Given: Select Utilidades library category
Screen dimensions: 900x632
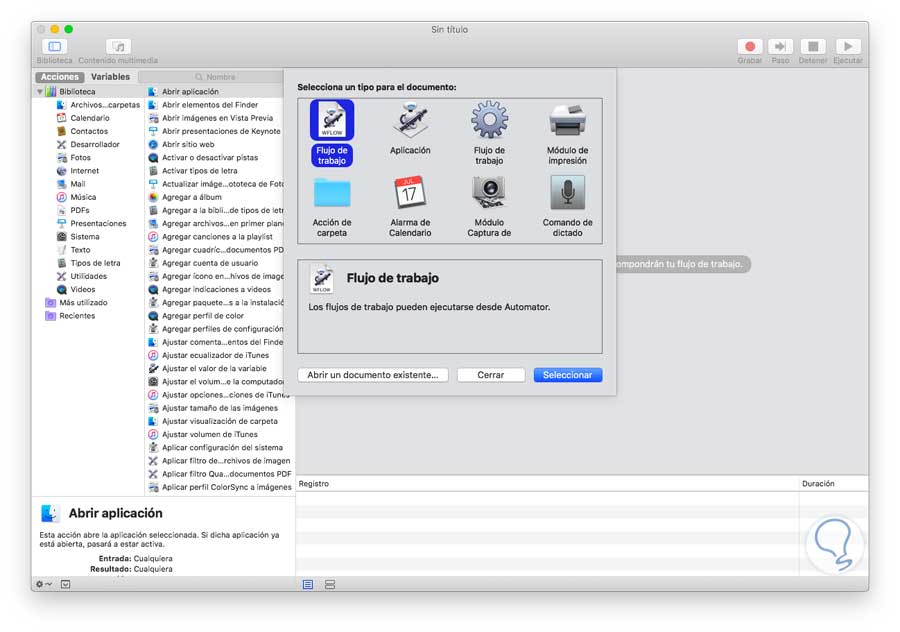Looking at the screenshot, I should click(x=82, y=277).
